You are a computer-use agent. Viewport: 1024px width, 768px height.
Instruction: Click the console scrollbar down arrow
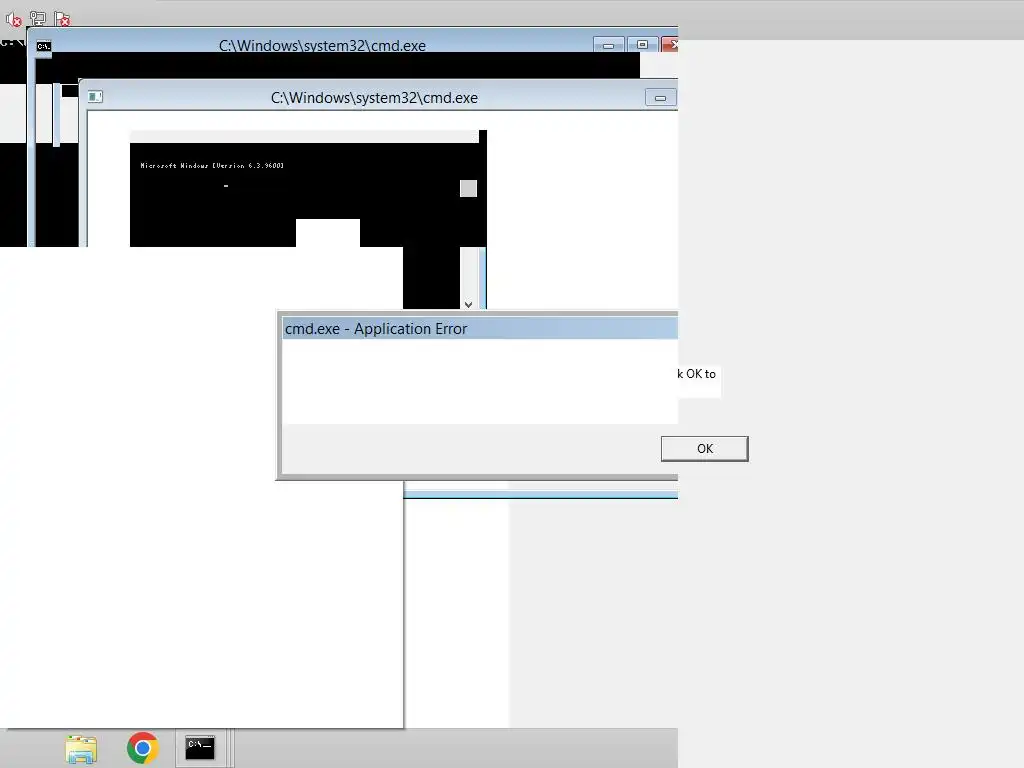tap(468, 304)
